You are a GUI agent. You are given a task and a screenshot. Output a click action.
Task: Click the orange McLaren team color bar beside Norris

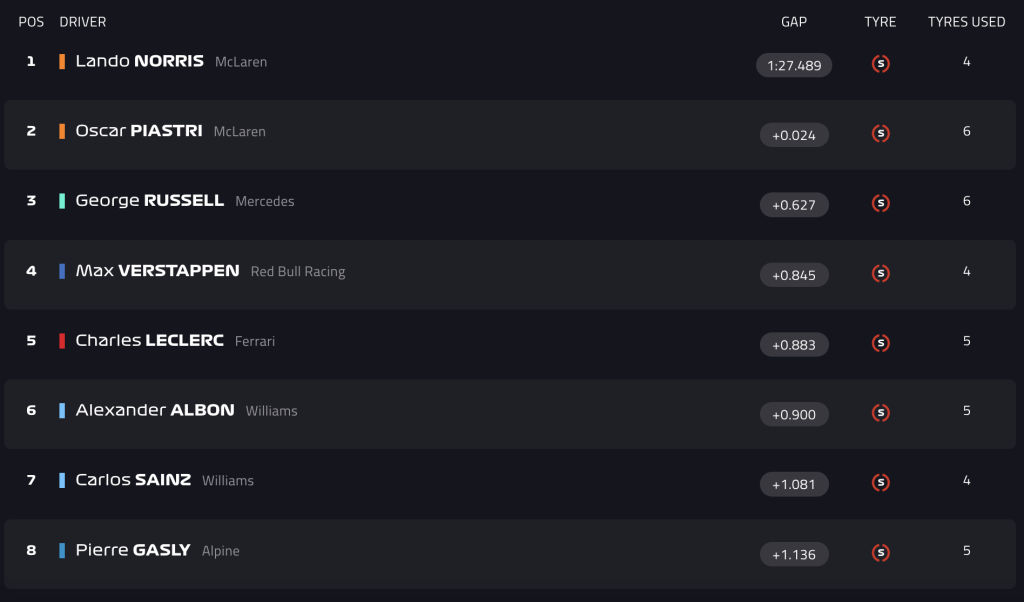[62, 61]
